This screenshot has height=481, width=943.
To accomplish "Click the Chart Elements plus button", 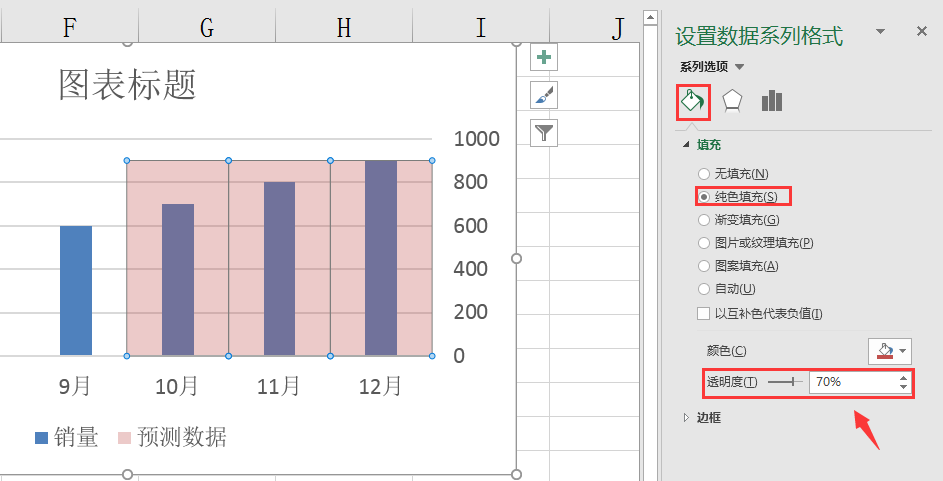I will coord(544,57).
